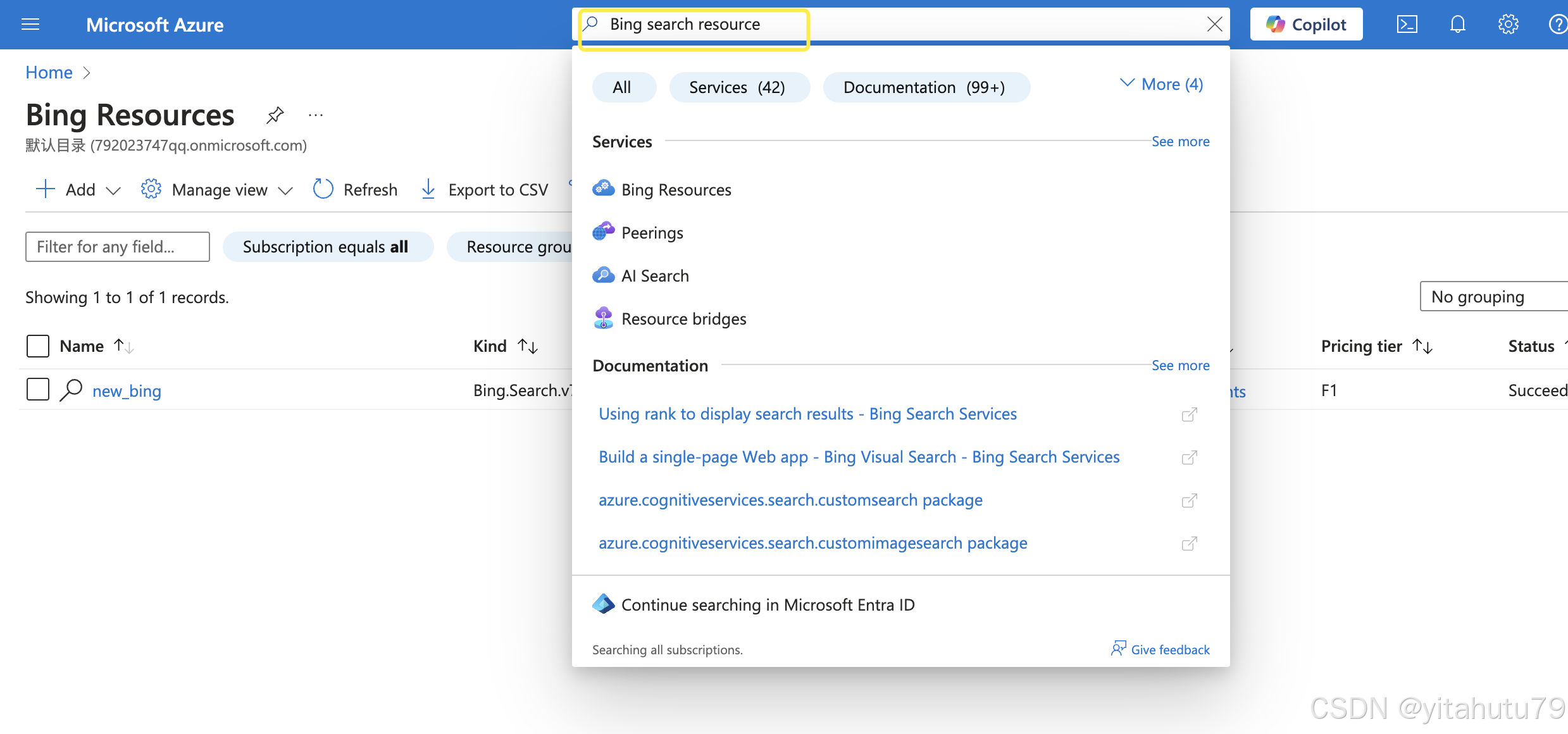1568x734 pixels.
Task: Open the ellipsis more options
Action: 316,115
